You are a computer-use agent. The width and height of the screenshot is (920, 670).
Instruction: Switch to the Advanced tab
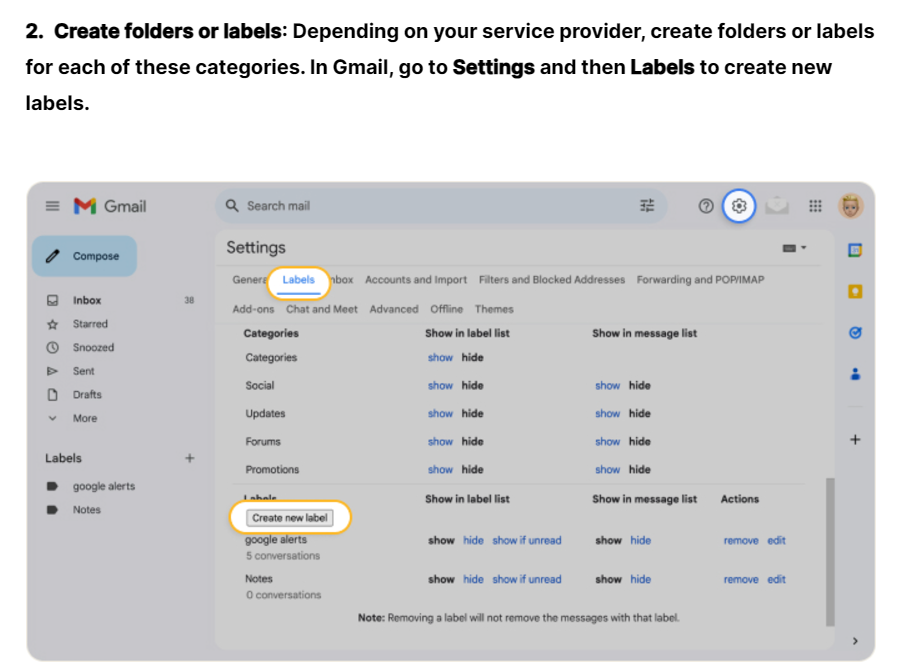394,309
